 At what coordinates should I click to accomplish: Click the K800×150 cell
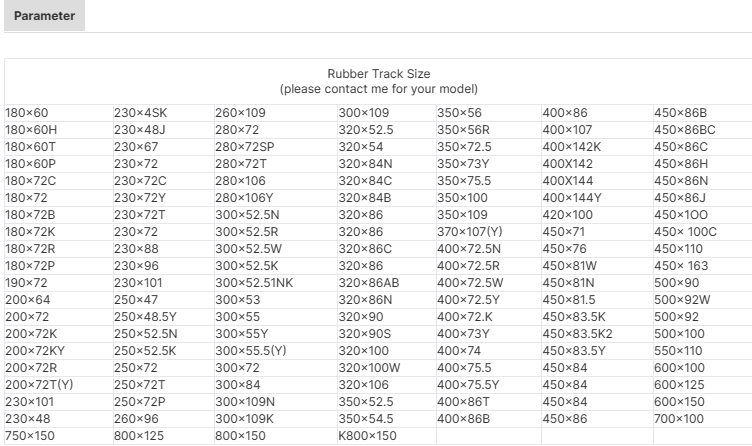(x=387, y=436)
